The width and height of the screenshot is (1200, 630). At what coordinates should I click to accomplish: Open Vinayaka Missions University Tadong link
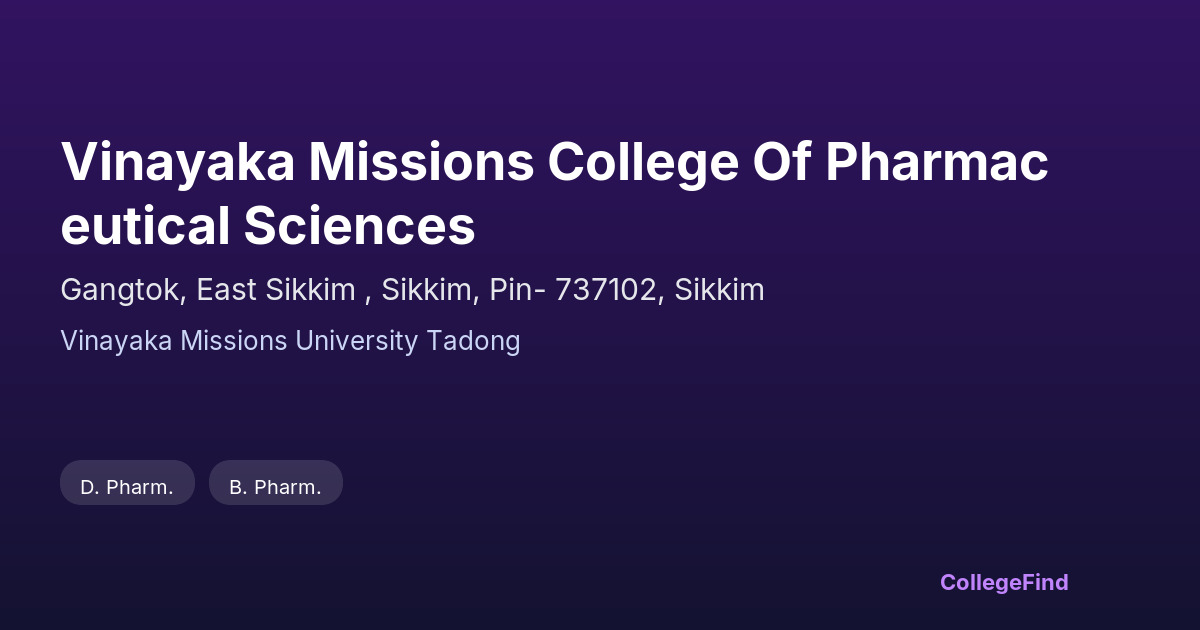290,341
